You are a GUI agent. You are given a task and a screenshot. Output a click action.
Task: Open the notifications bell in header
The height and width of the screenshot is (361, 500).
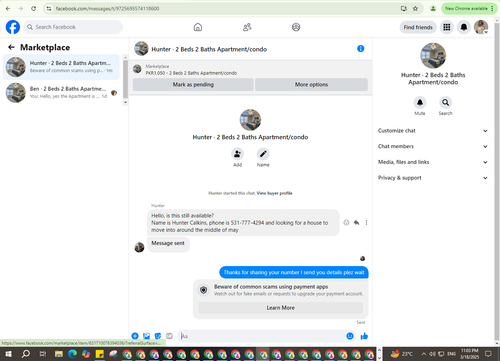pyautogui.click(x=464, y=27)
